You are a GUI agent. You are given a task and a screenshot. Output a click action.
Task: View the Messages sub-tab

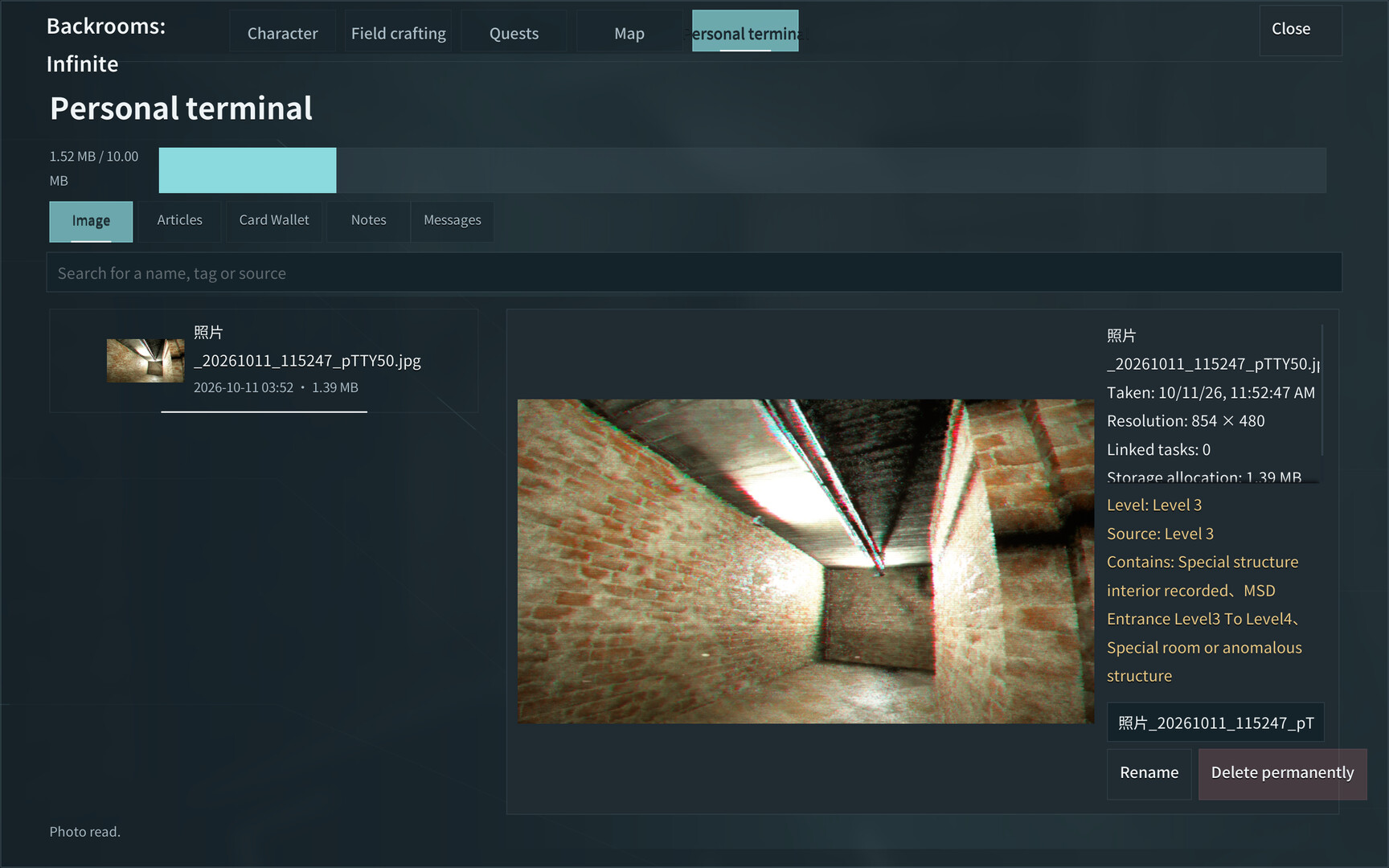click(x=452, y=221)
